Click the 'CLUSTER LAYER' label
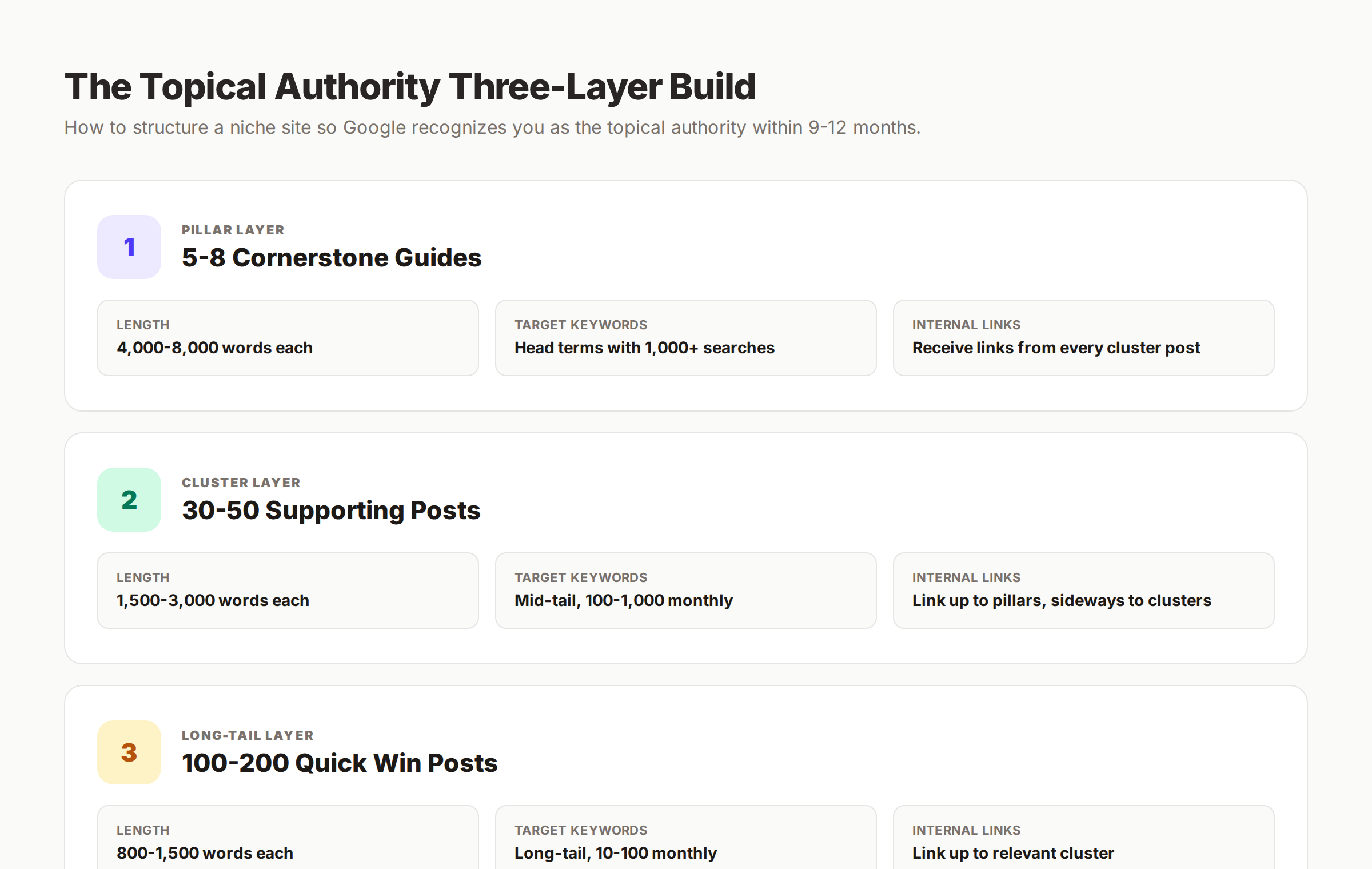This screenshot has height=869, width=1372. pyautogui.click(x=241, y=483)
